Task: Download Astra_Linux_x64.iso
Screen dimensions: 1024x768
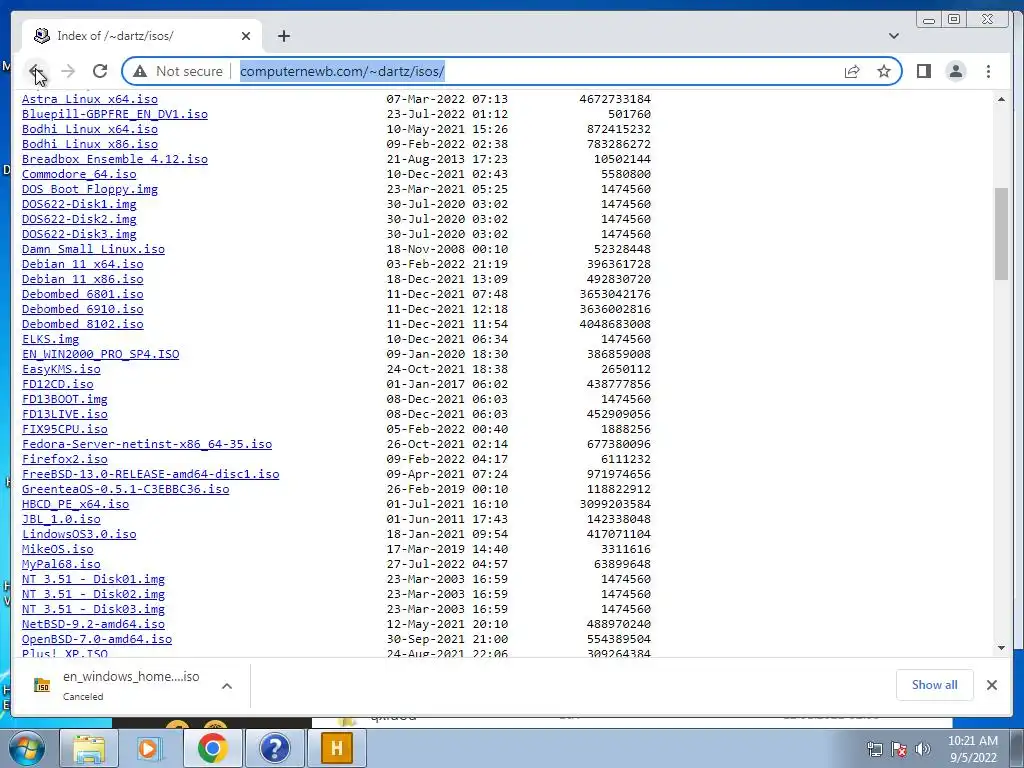Action: pos(89,99)
